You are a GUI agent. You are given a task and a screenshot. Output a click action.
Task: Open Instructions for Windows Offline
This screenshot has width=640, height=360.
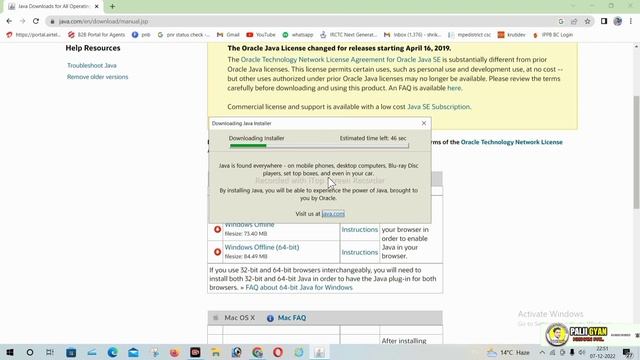(360, 229)
